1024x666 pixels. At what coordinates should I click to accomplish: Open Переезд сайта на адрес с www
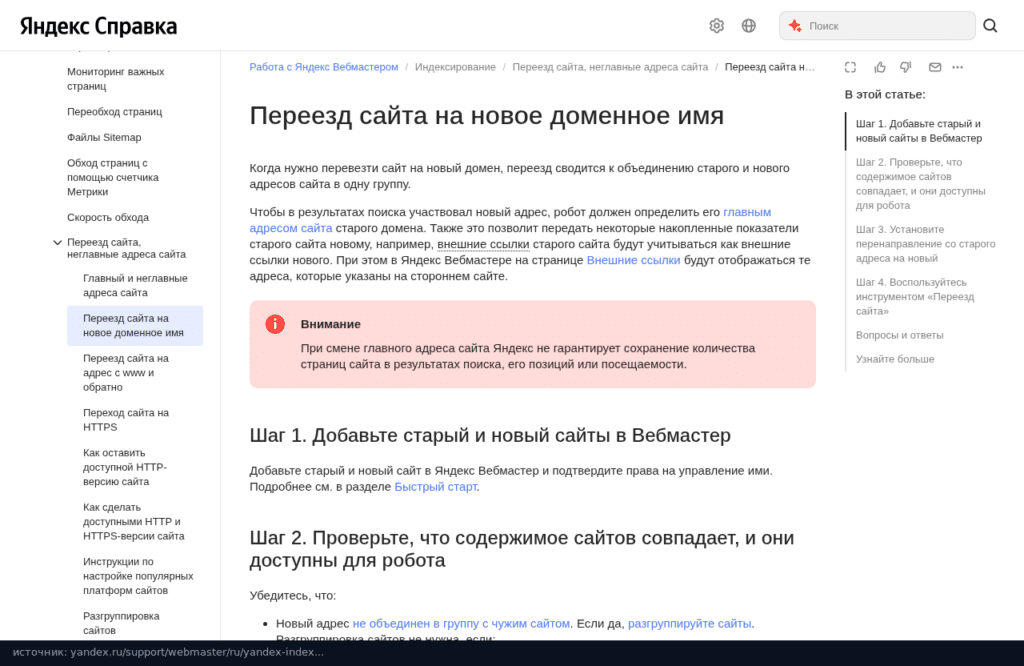125,373
